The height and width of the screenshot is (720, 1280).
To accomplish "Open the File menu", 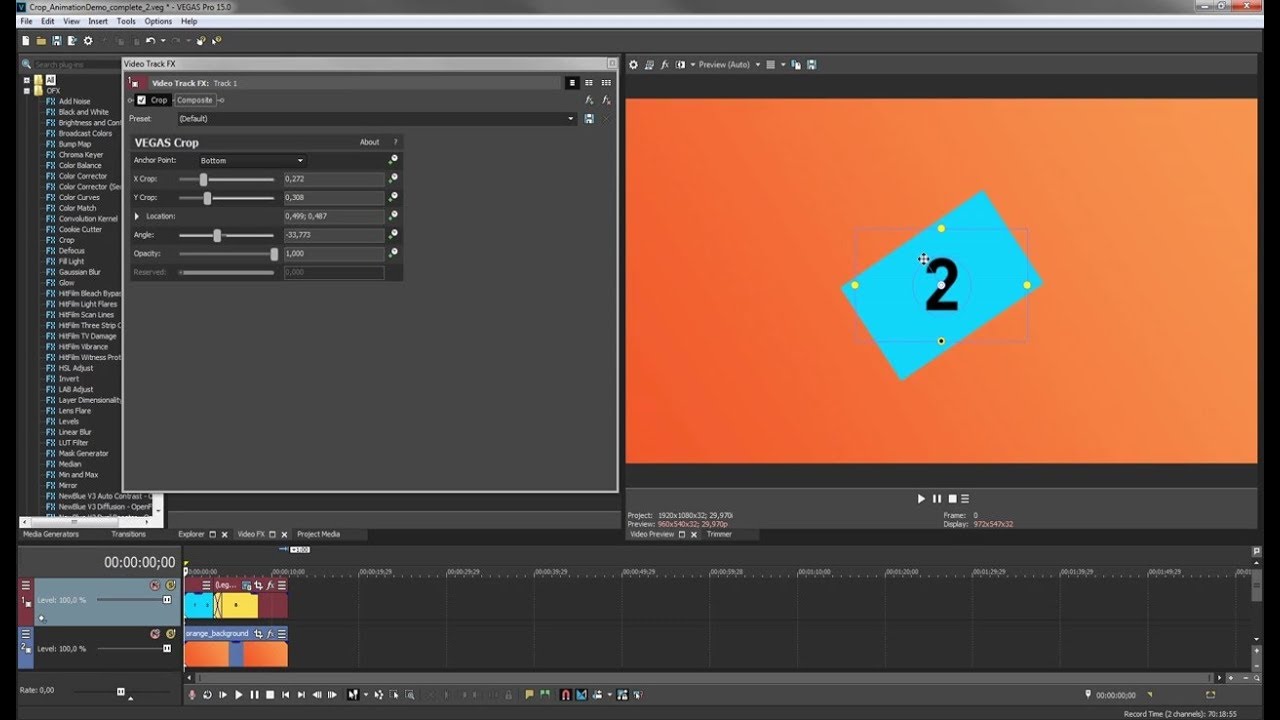I will [x=26, y=21].
